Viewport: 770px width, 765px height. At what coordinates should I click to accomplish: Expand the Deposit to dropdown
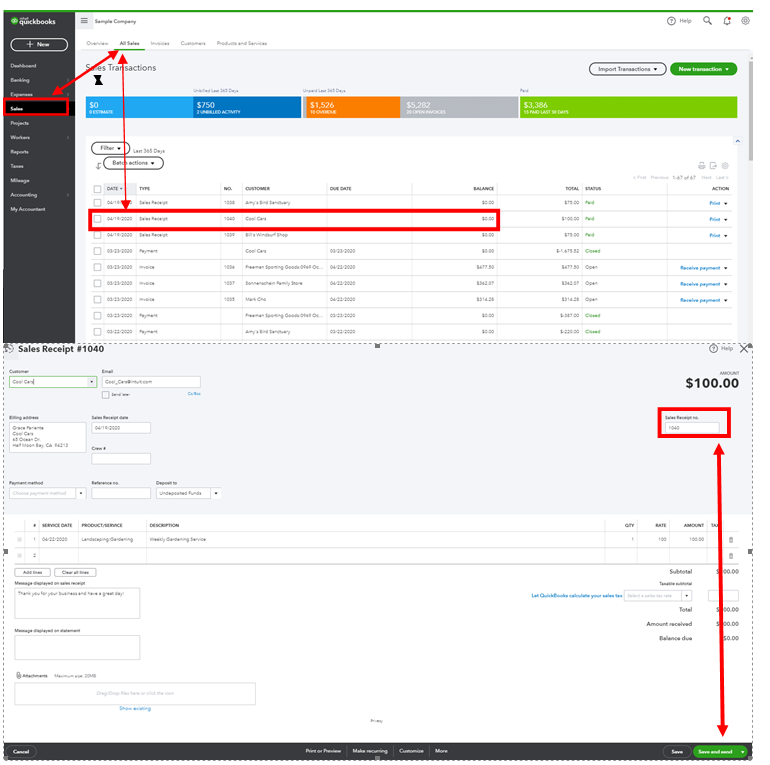(x=216, y=493)
